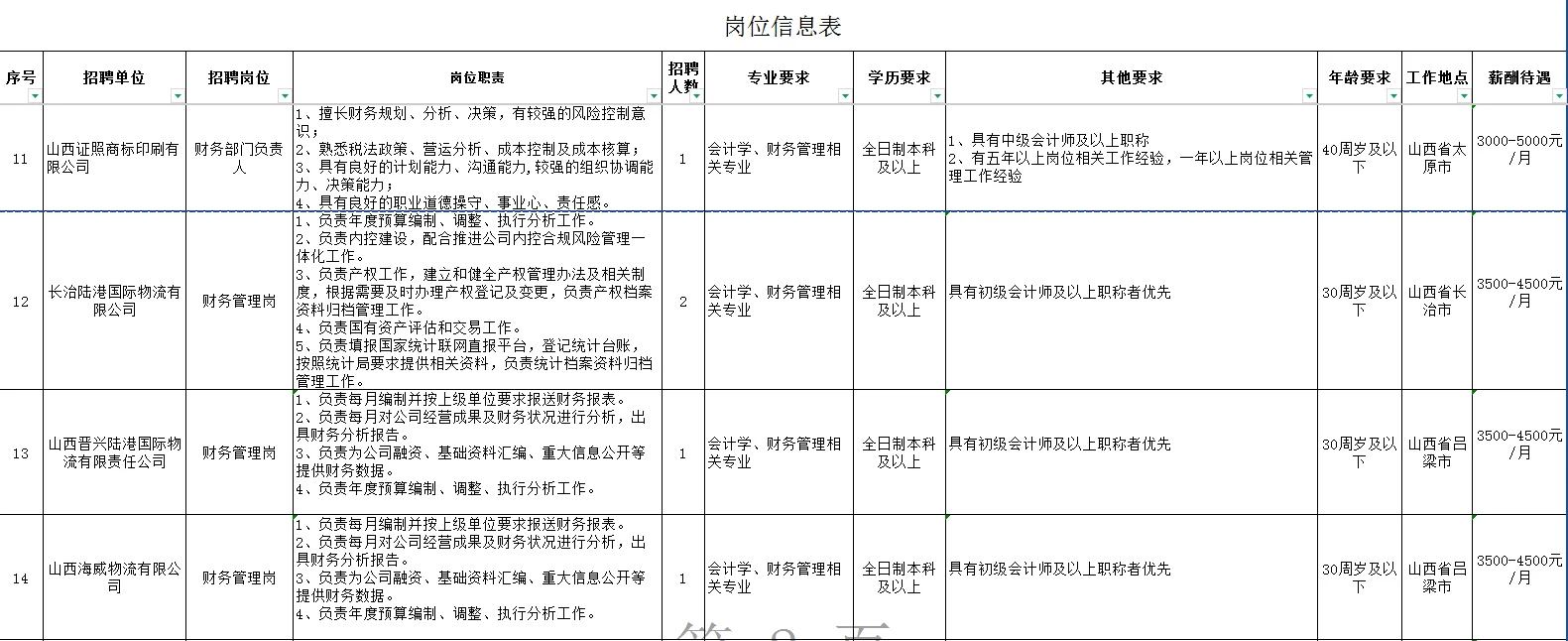Screen dimensions: 1568x641
Task: Select the 其他要求 header cell
Action: click(1132, 77)
